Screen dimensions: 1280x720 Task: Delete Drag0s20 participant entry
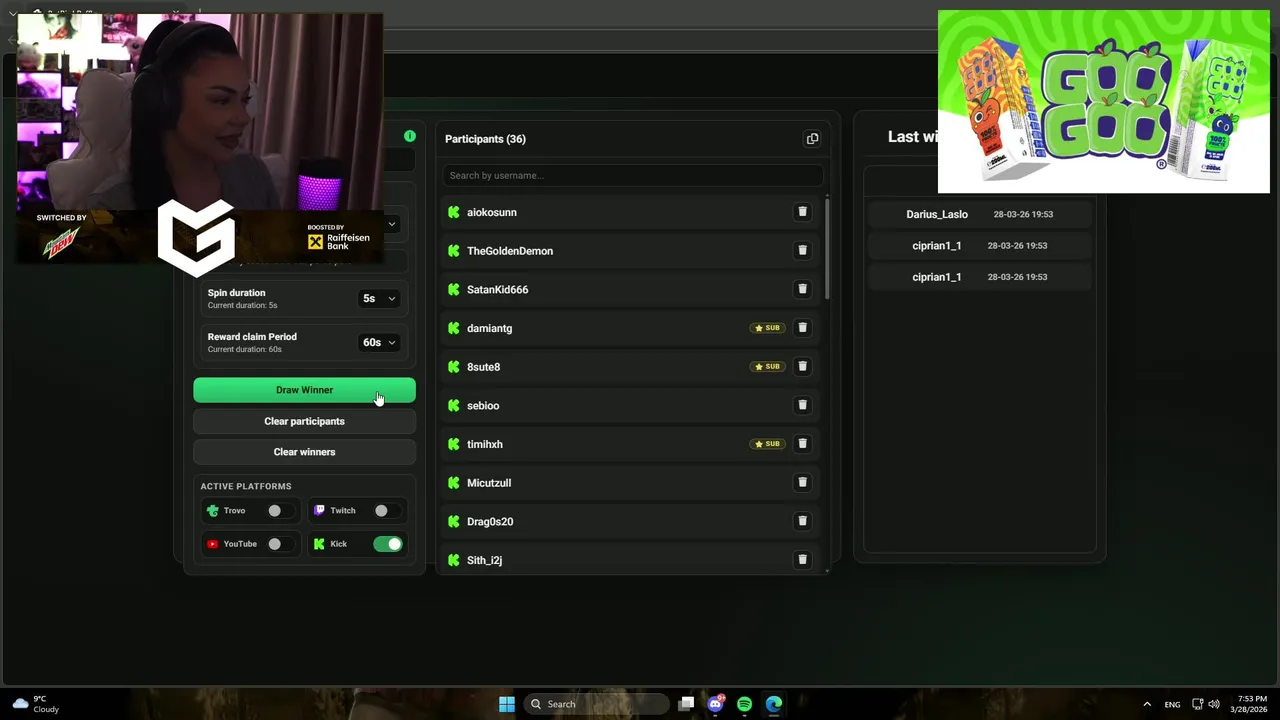pyautogui.click(x=802, y=521)
